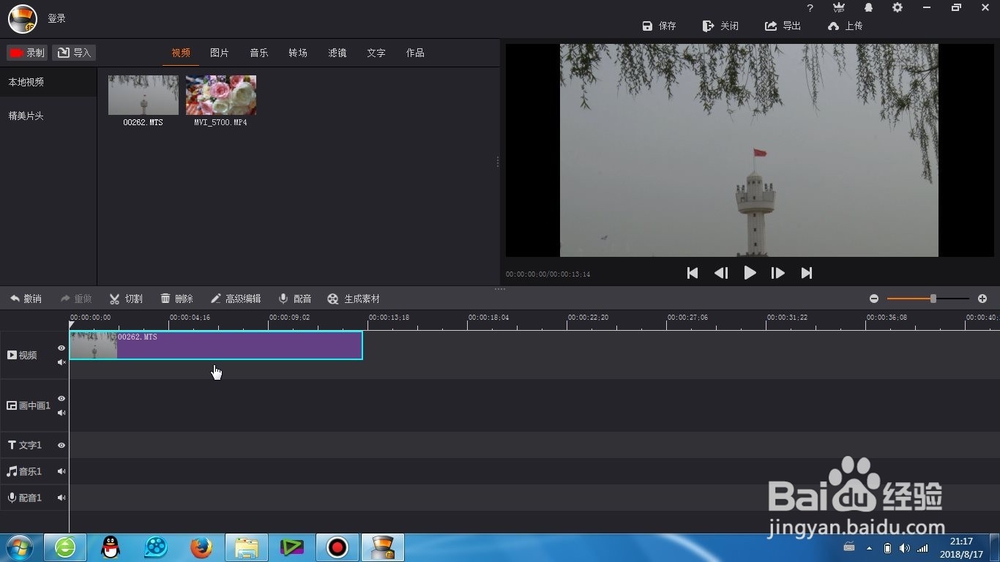Viewport: 1000px width, 562px height.
Task: Jump to the start of preview
Action: pos(692,273)
